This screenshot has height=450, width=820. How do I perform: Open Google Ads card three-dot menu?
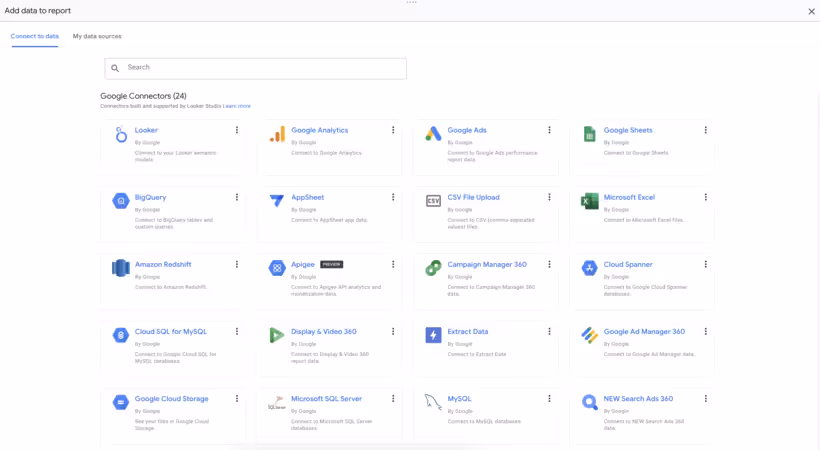click(x=550, y=130)
